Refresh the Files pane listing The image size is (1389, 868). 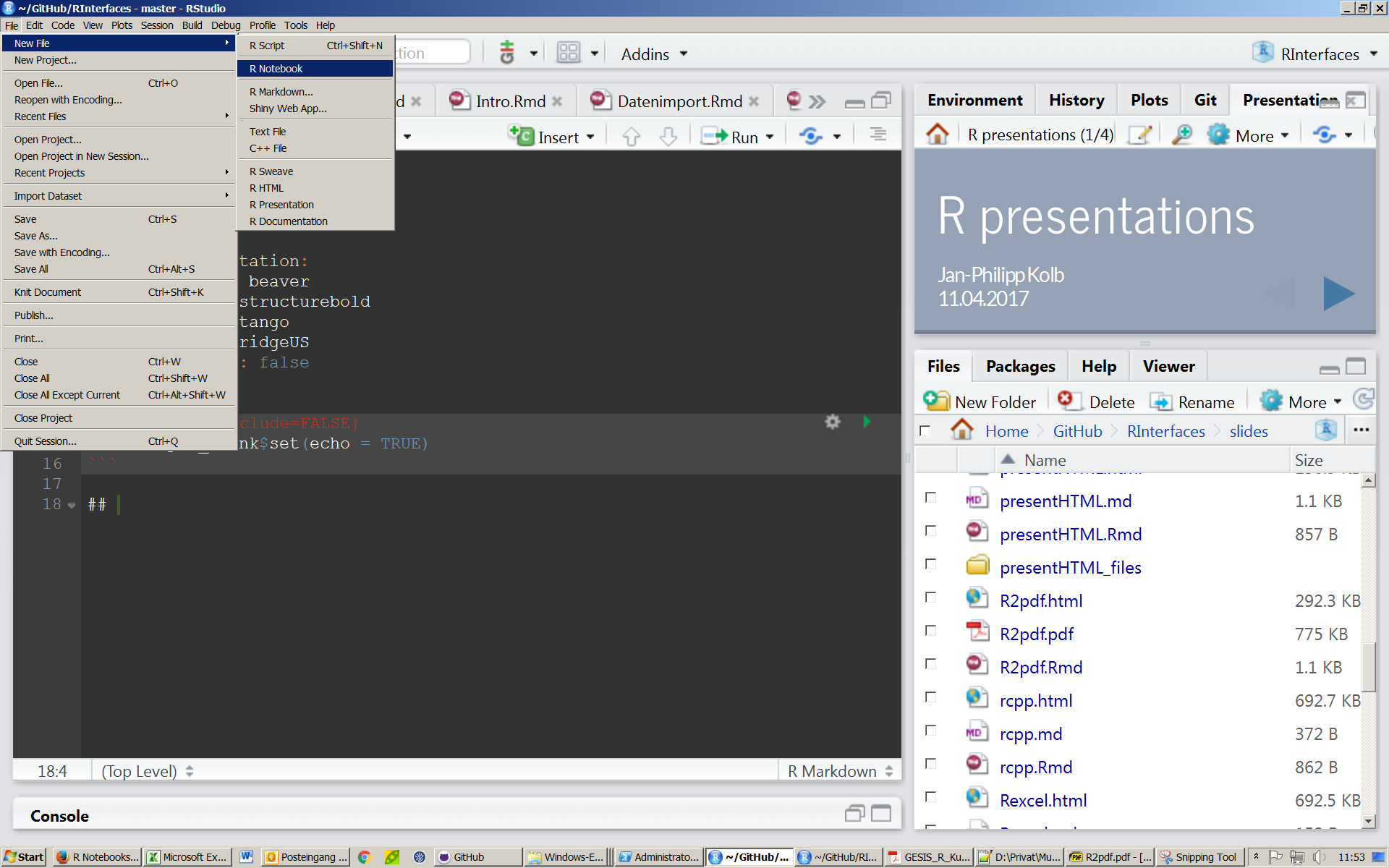pyautogui.click(x=1364, y=399)
